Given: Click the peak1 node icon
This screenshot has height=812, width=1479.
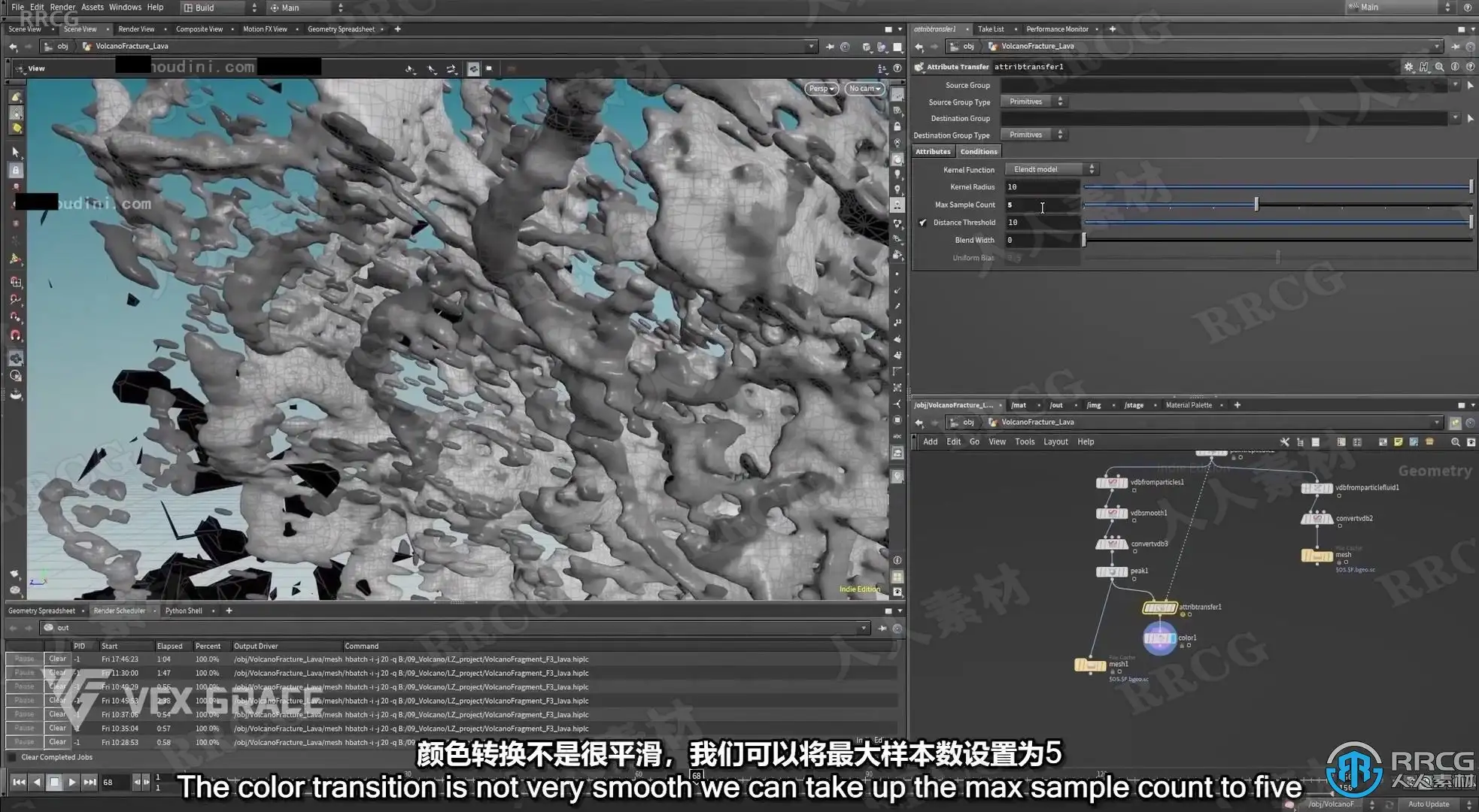Looking at the screenshot, I should (1111, 571).
